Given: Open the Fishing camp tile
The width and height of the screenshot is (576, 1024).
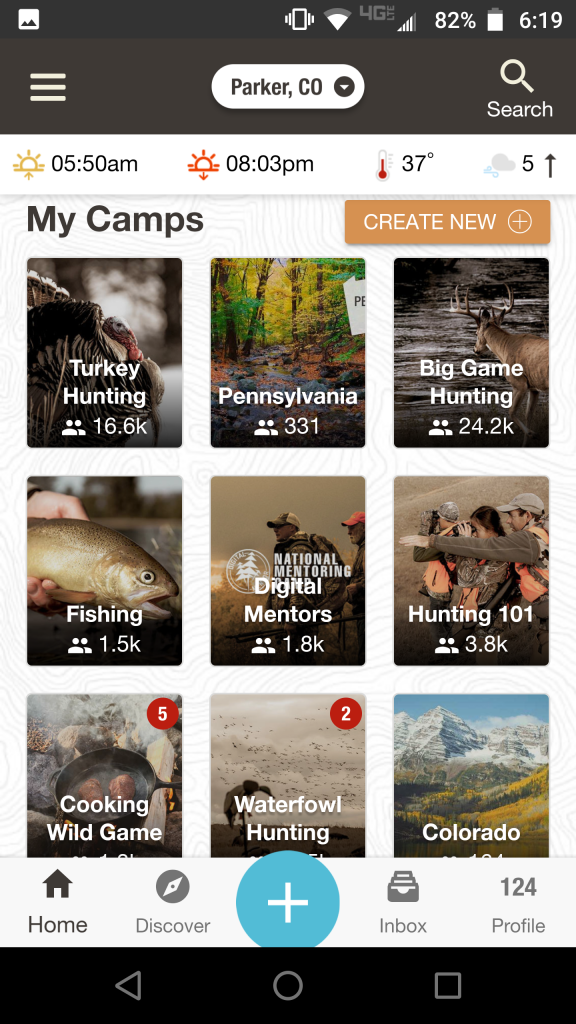Looking at the screenshot, I should (x=104, y=571).
